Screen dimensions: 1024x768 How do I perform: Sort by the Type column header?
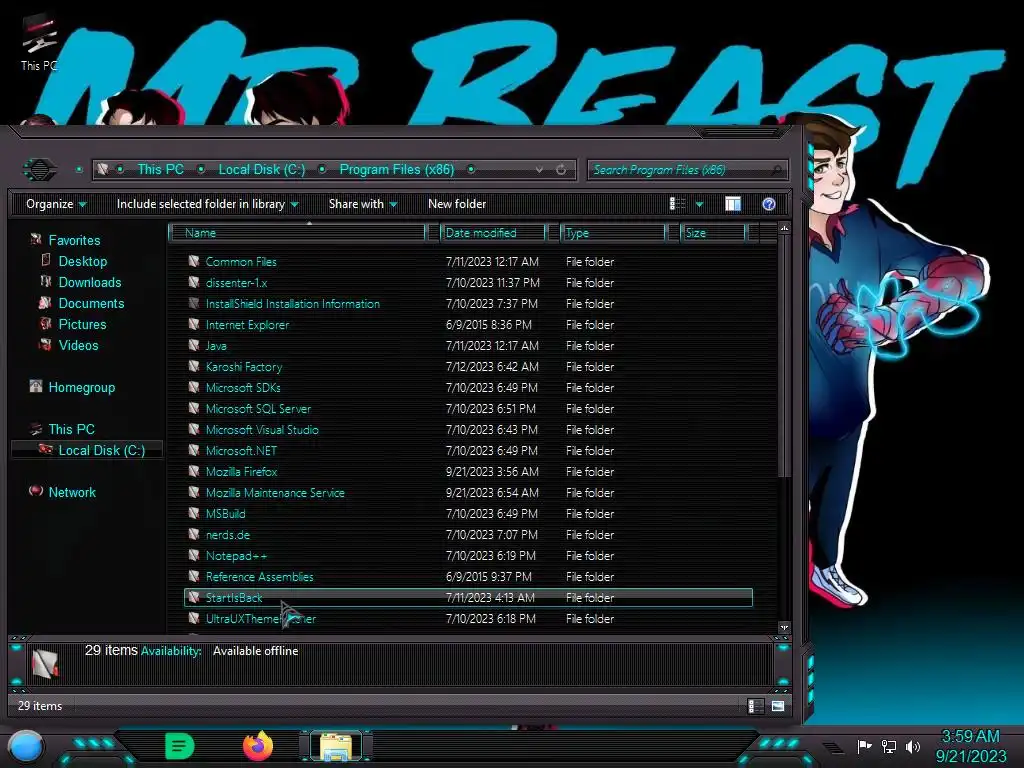613,232
